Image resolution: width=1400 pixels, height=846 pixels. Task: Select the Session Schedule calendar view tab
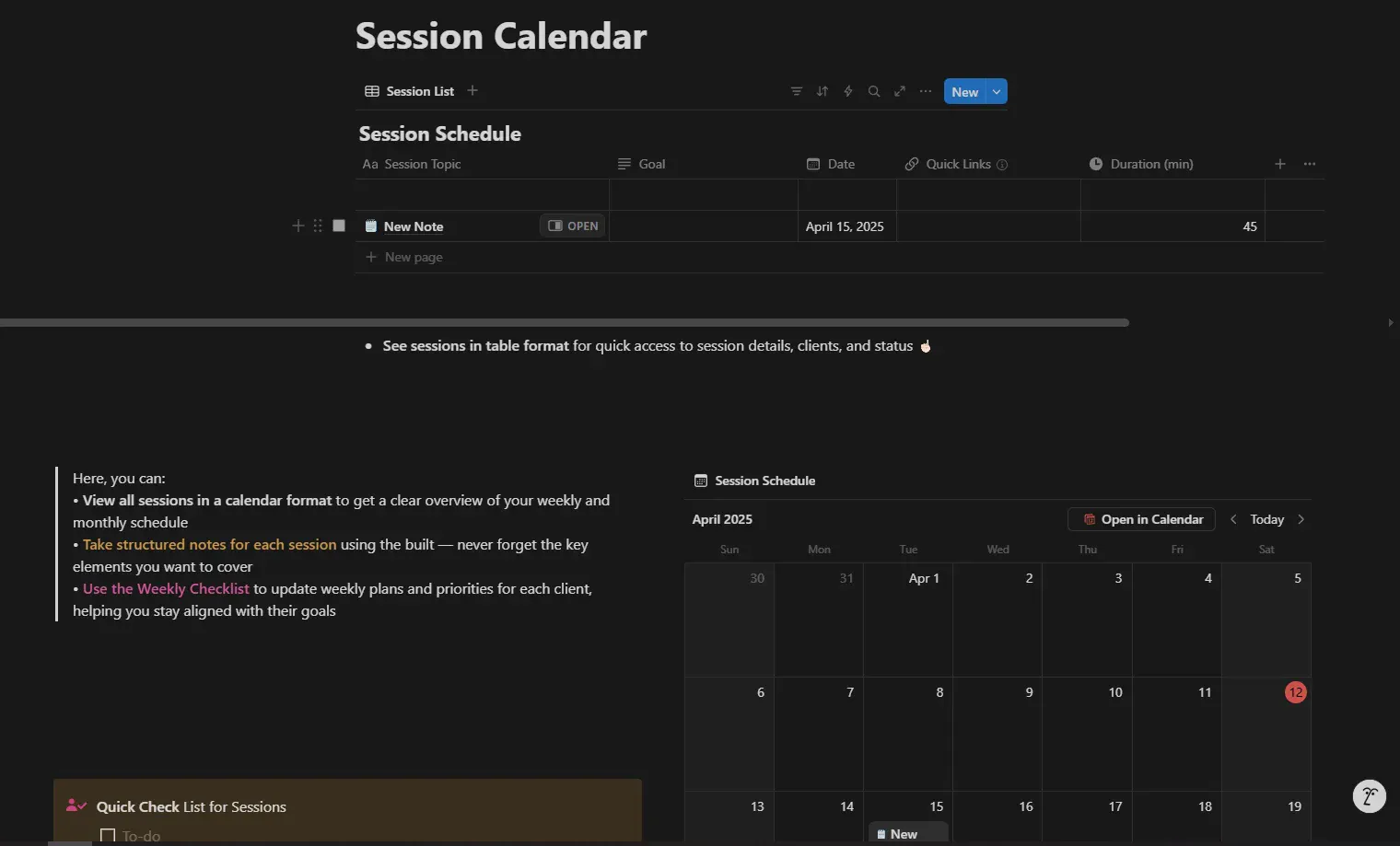755,481
